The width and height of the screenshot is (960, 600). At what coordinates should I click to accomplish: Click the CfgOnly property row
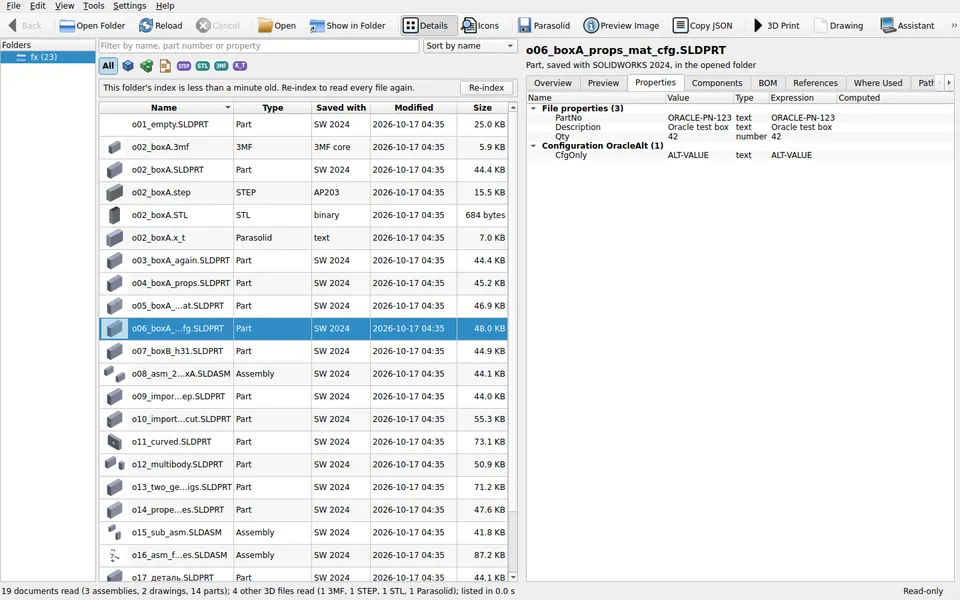740,155
